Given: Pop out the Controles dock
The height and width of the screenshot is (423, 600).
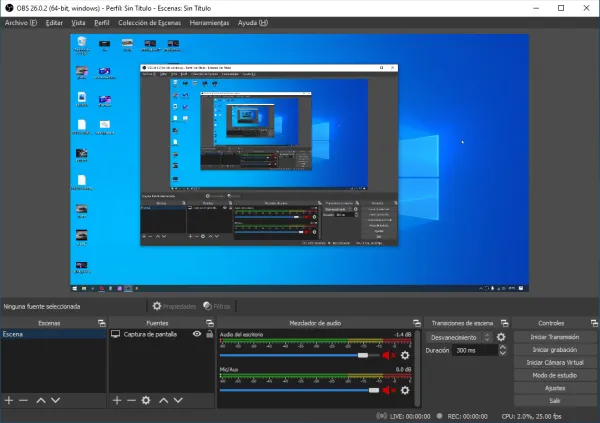Looking at the screenshot, I should (594, 323).
